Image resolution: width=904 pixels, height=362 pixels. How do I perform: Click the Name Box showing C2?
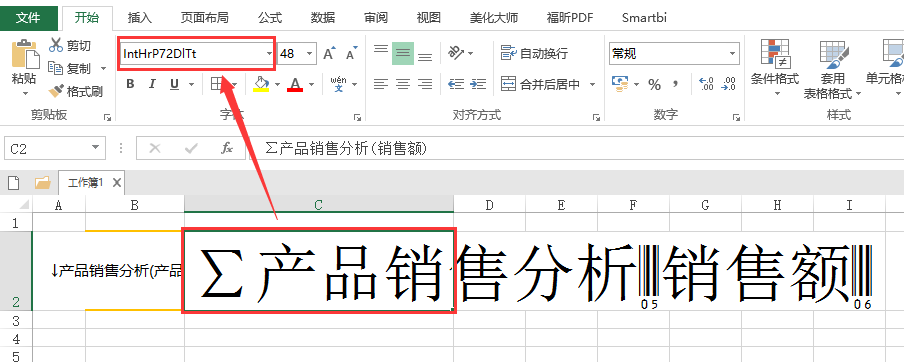(54, 149)
